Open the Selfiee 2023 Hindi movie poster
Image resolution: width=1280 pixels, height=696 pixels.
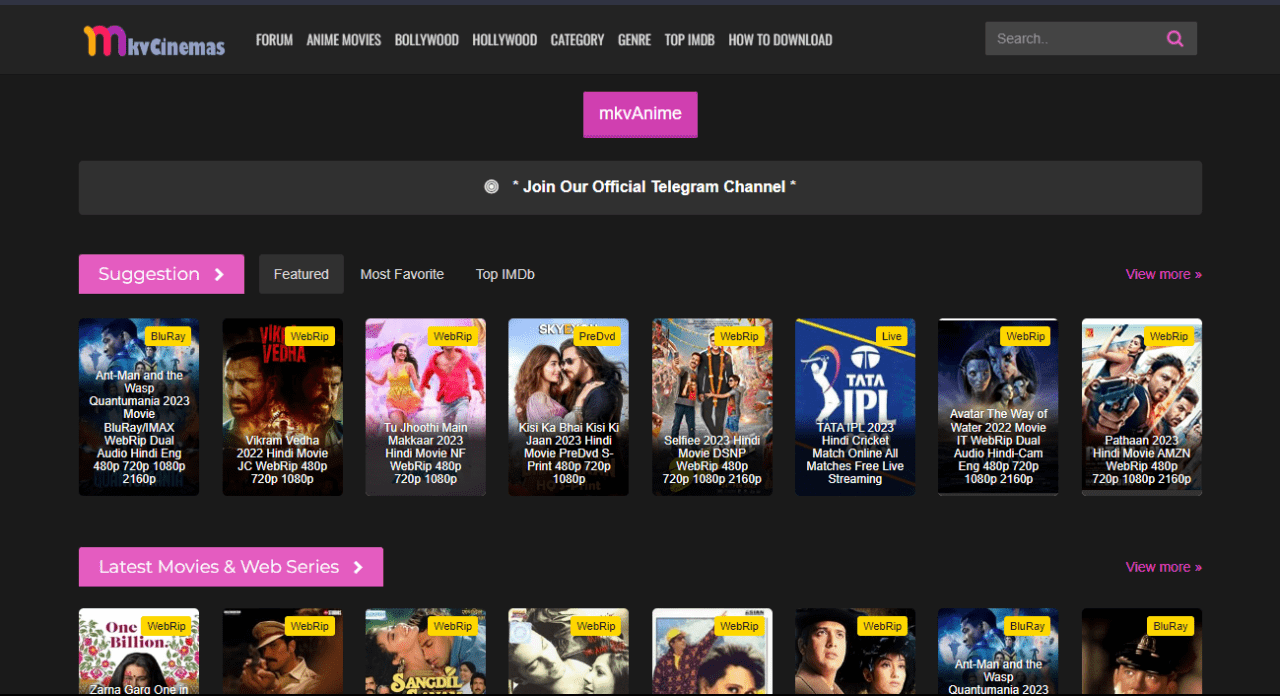[x=712, y=406]
